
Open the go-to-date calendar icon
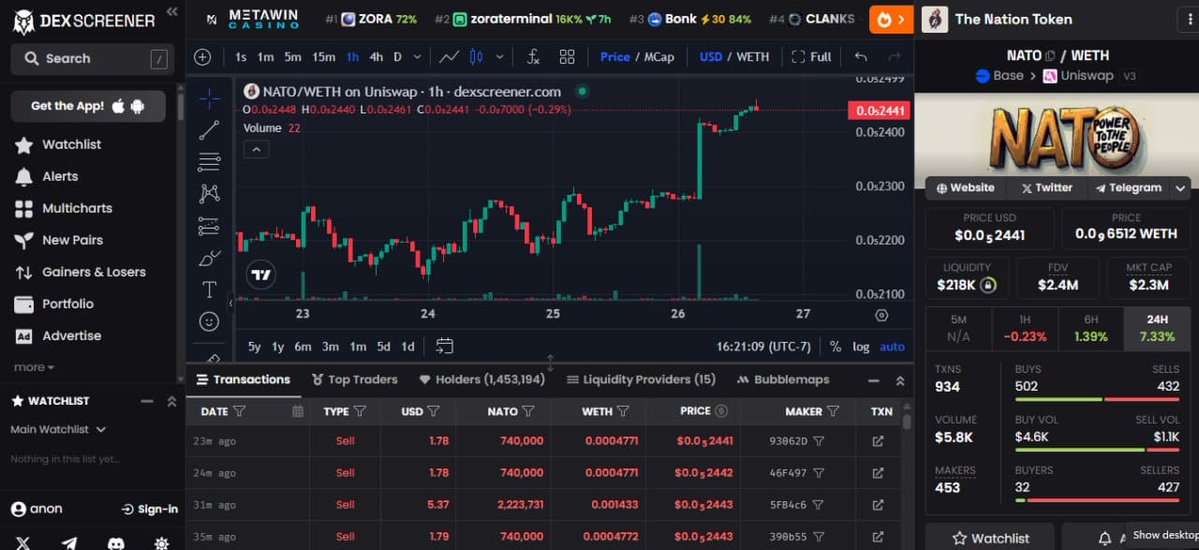[444, 347]
